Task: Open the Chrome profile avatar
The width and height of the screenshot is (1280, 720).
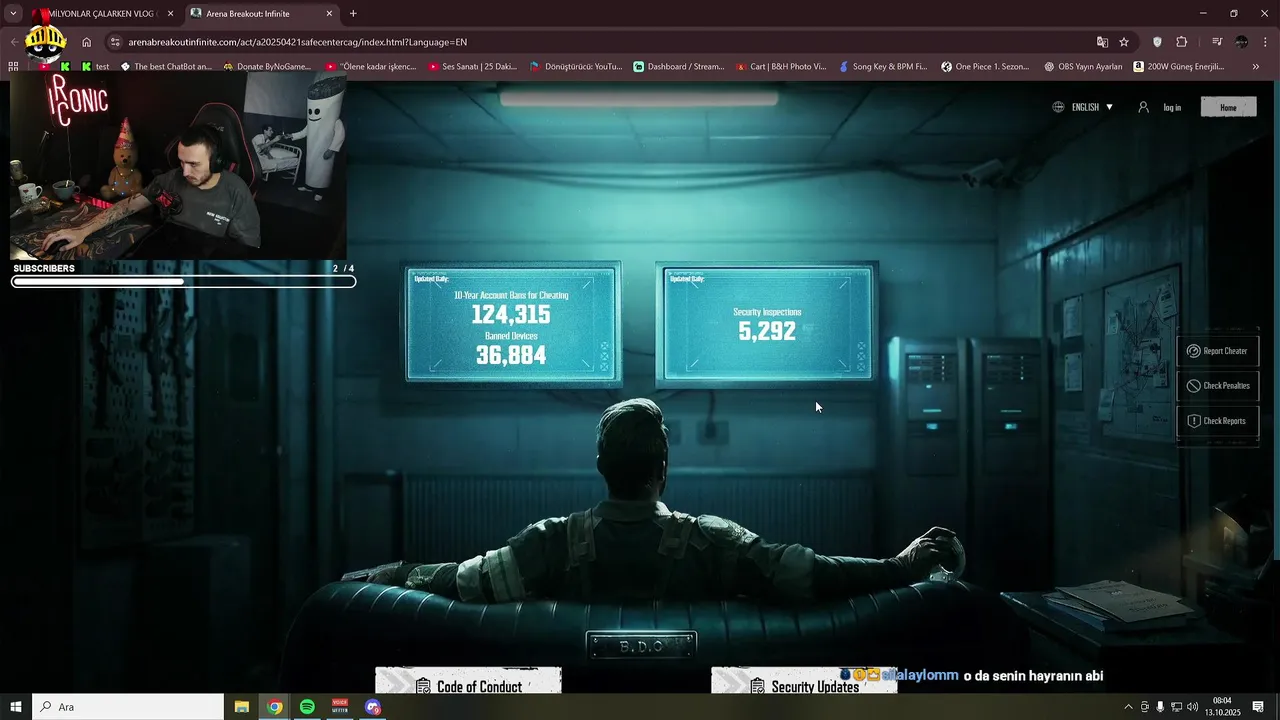Action: point(1242,42)
